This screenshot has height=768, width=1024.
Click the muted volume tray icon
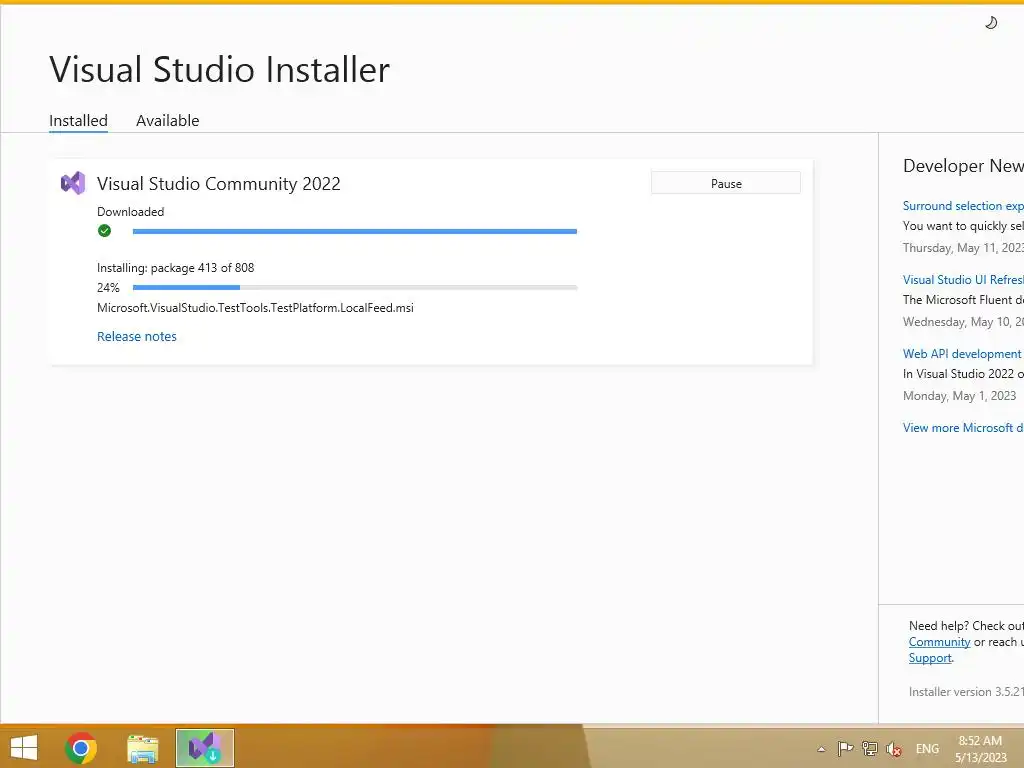[894, 749]
